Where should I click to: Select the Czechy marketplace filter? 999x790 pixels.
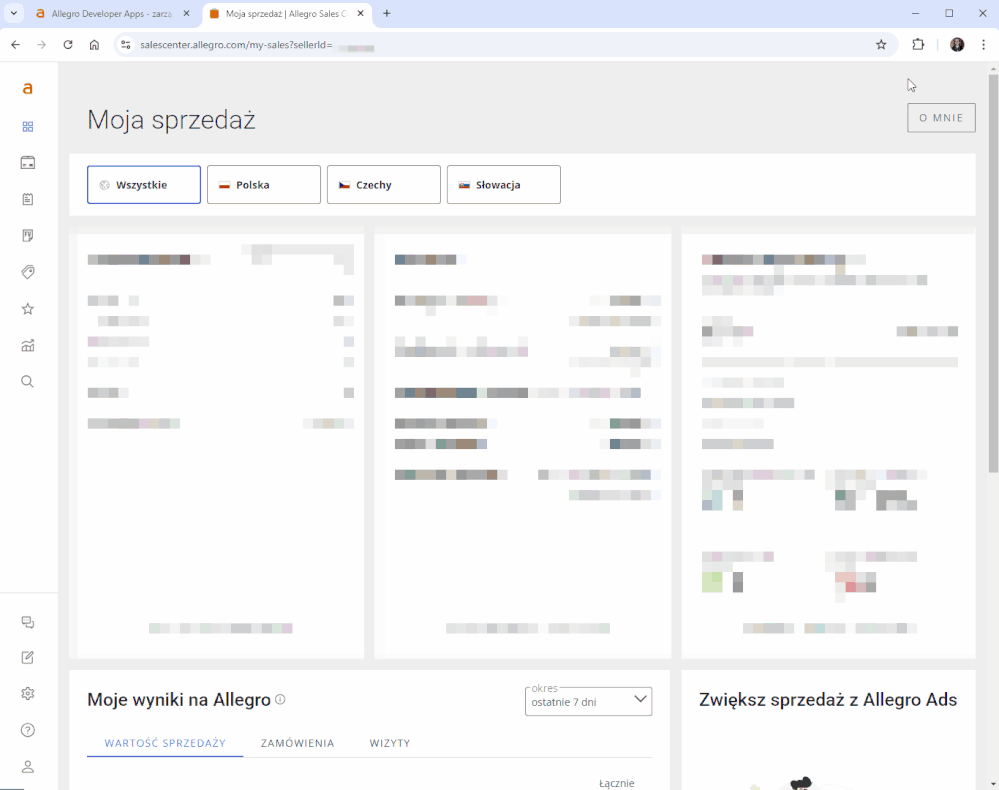(x=384, y=185)
